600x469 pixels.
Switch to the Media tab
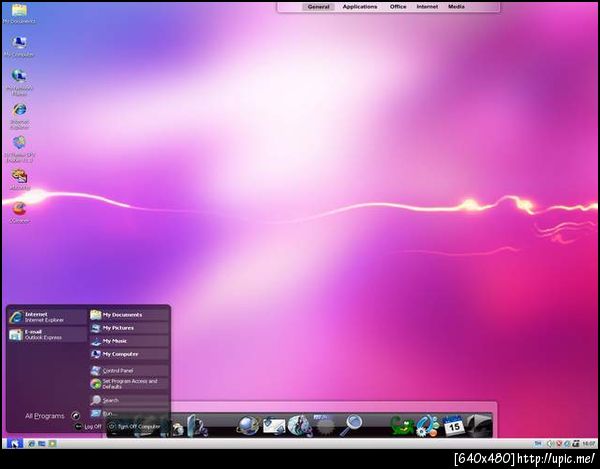(456, 7)
